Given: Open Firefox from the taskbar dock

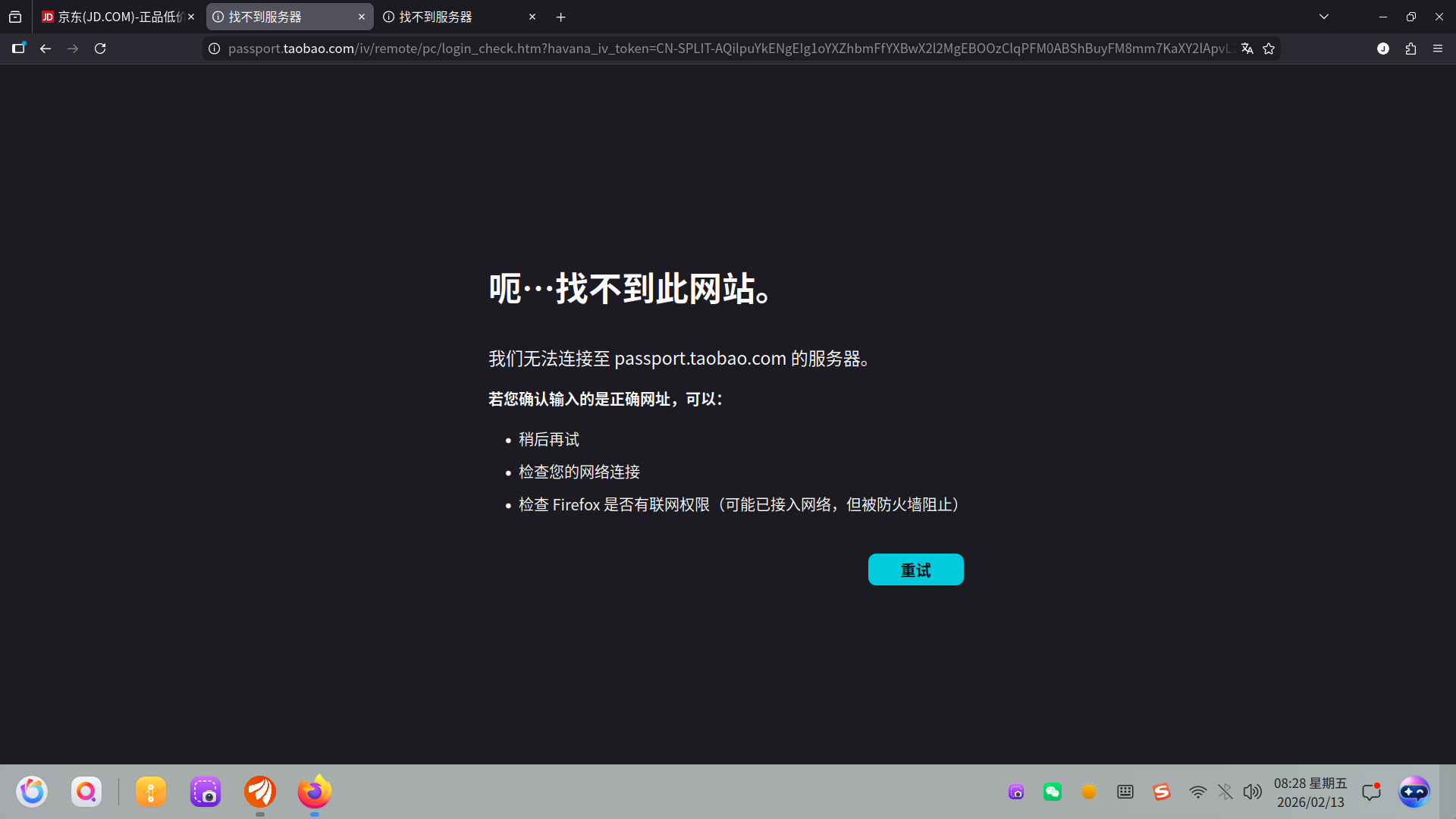Looking at the screenshot, I should pos(314,792).
